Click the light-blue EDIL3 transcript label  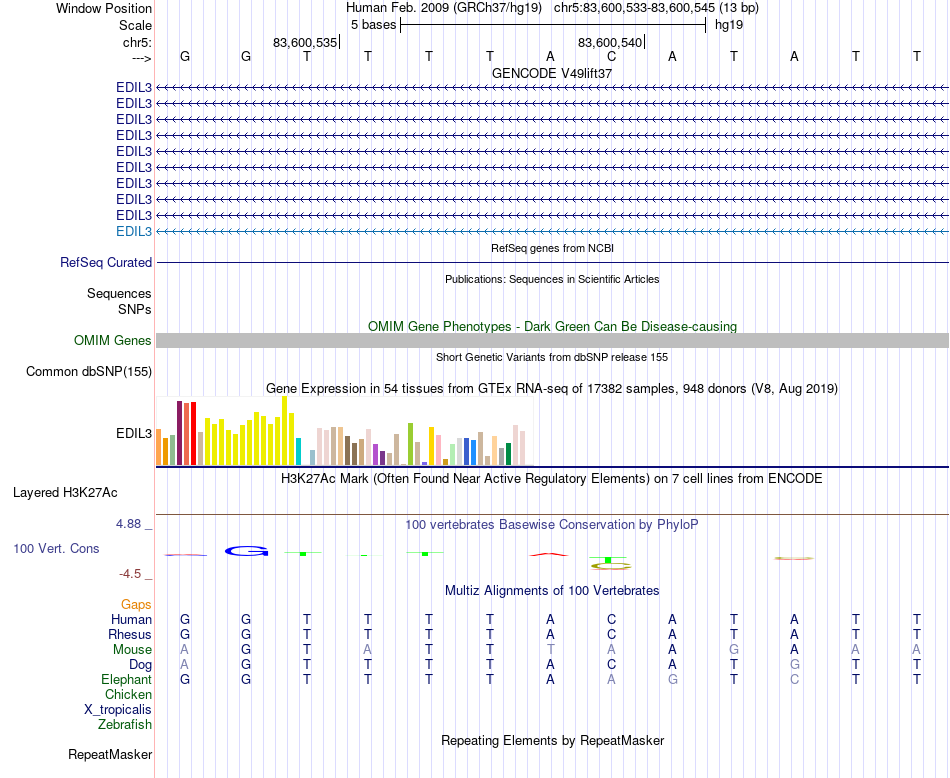pos(134,231)
